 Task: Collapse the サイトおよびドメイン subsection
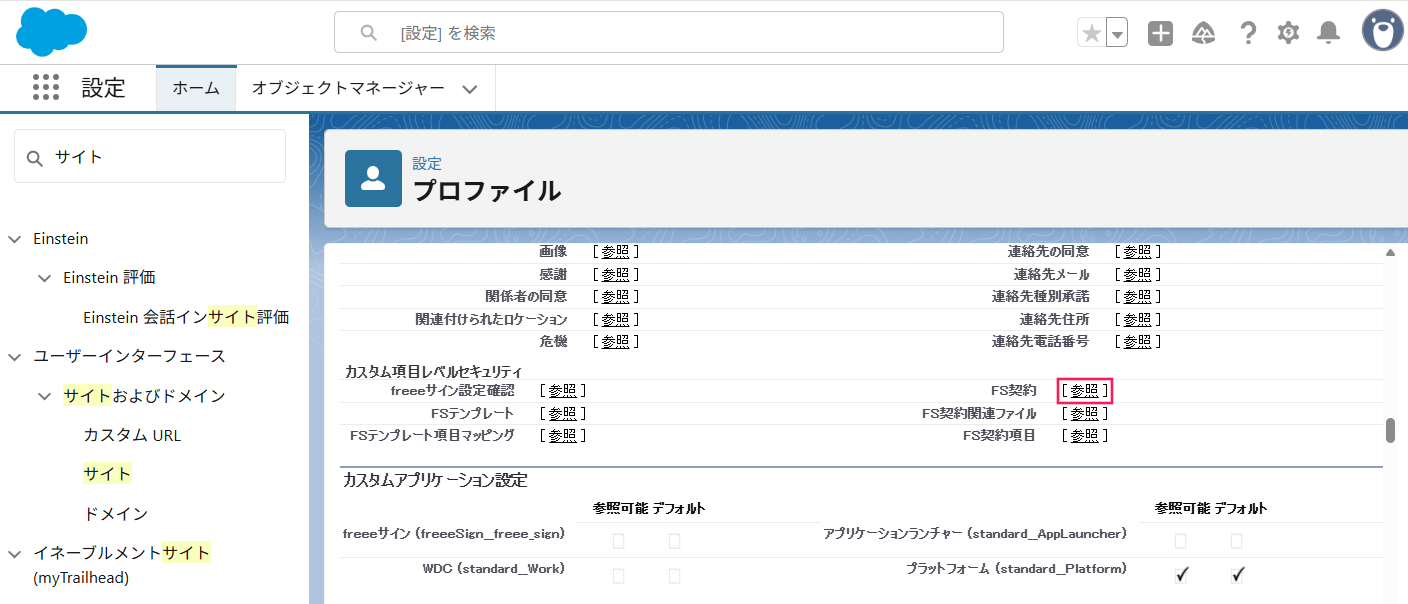44,396
